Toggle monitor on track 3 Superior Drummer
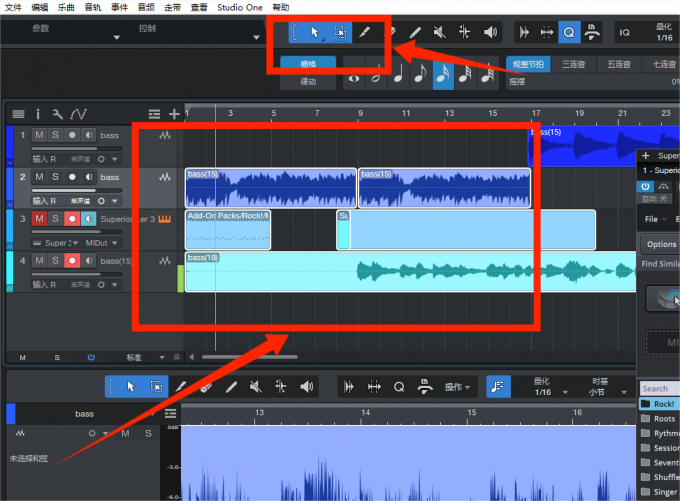680x501 pixels. pyautogui.click(x=88, y=219)
